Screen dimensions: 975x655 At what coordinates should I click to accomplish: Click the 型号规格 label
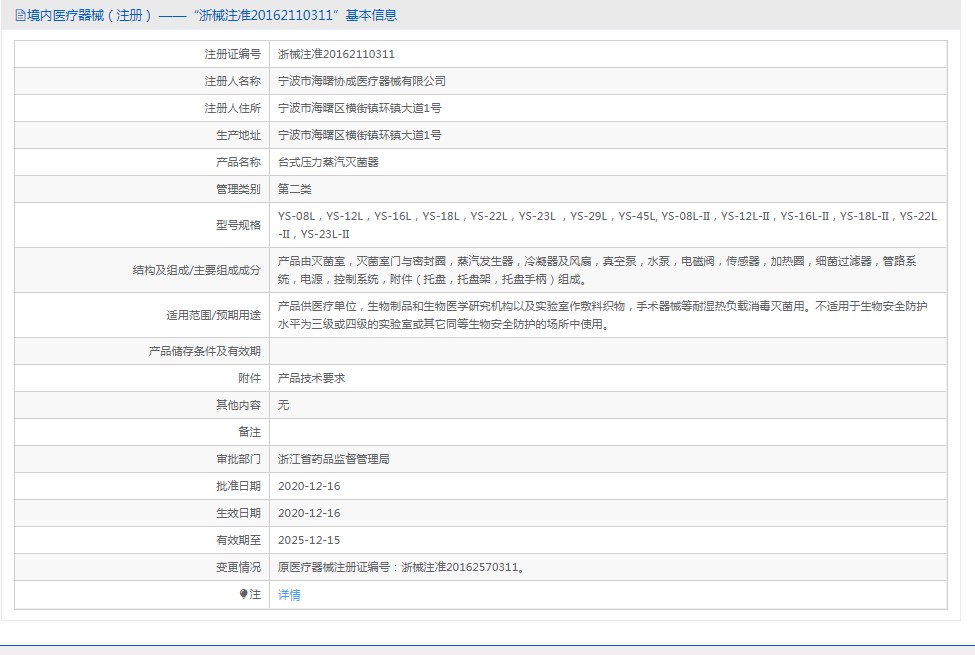[x=238, y=225]
